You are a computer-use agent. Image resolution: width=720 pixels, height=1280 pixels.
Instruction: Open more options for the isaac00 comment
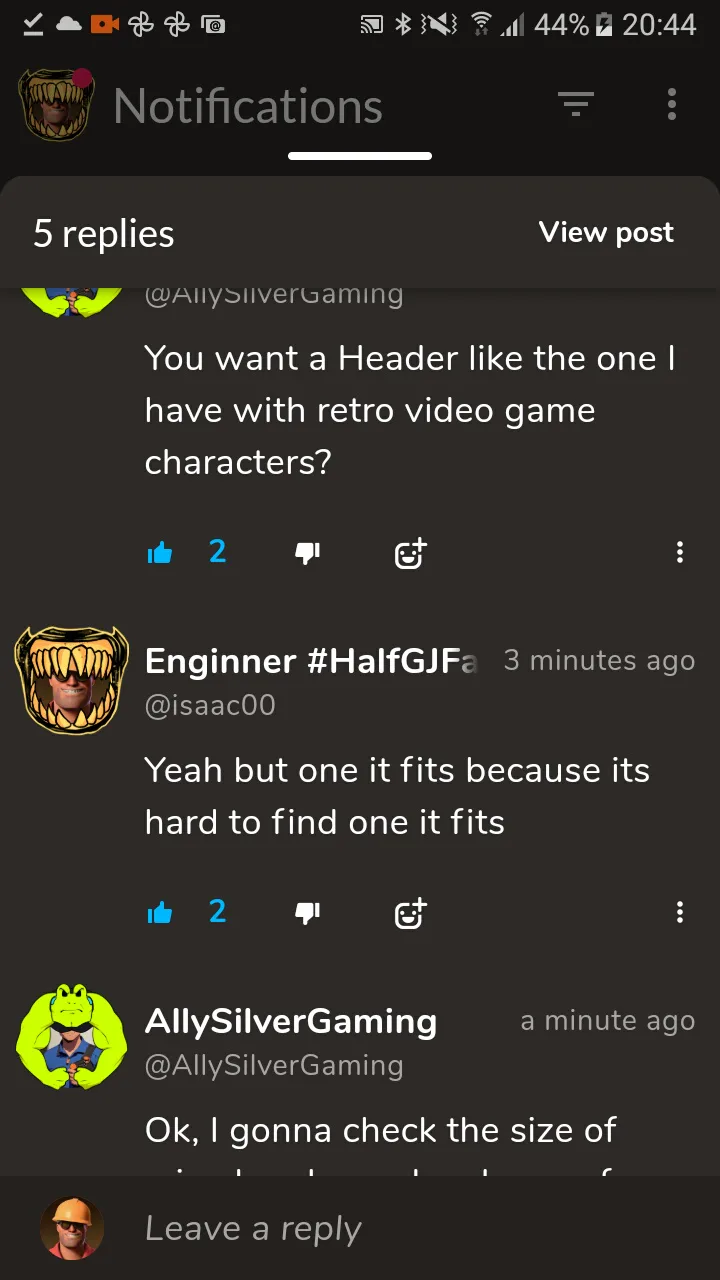click(680, 912)
